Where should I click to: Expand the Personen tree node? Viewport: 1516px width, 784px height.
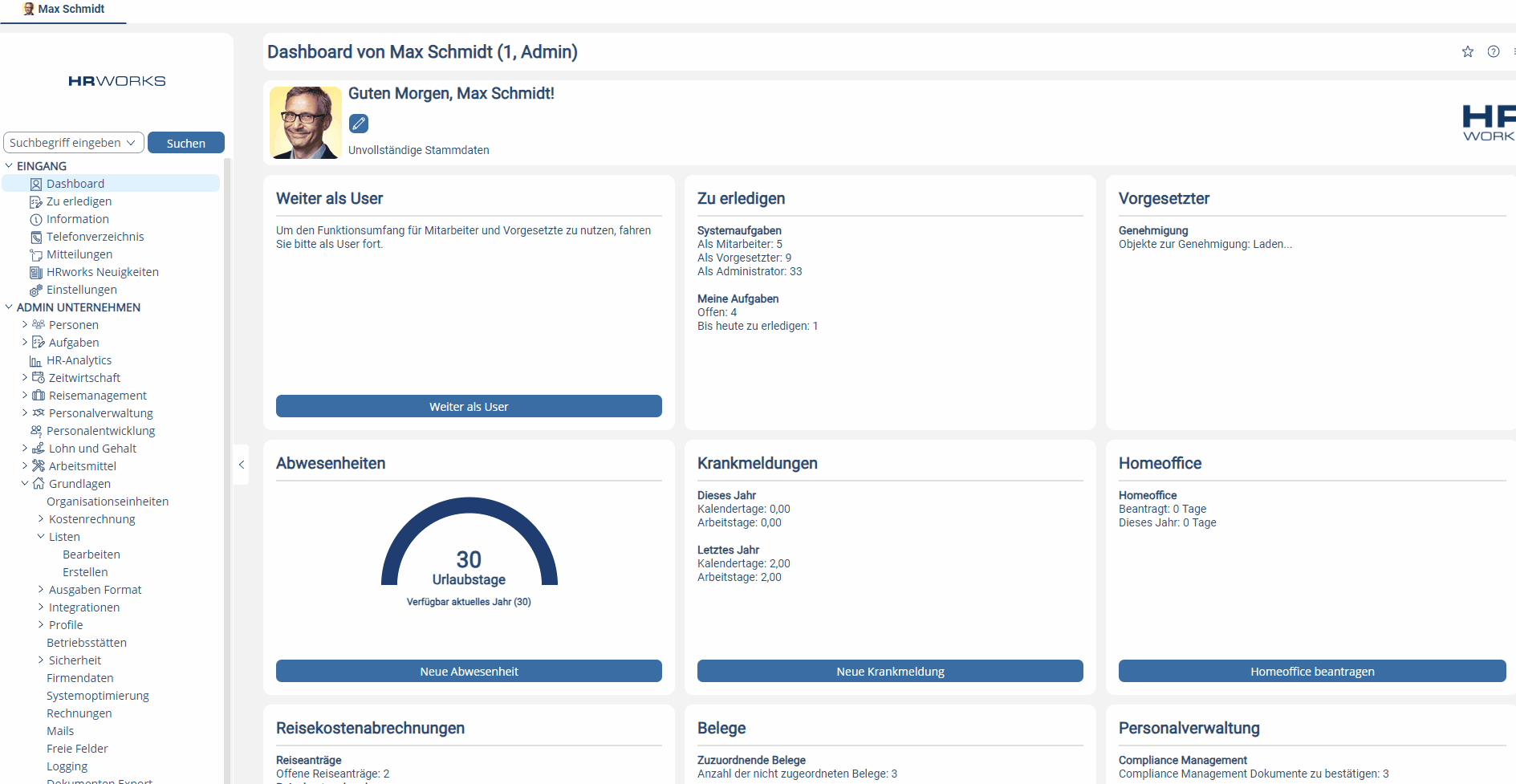pos(25,325)
